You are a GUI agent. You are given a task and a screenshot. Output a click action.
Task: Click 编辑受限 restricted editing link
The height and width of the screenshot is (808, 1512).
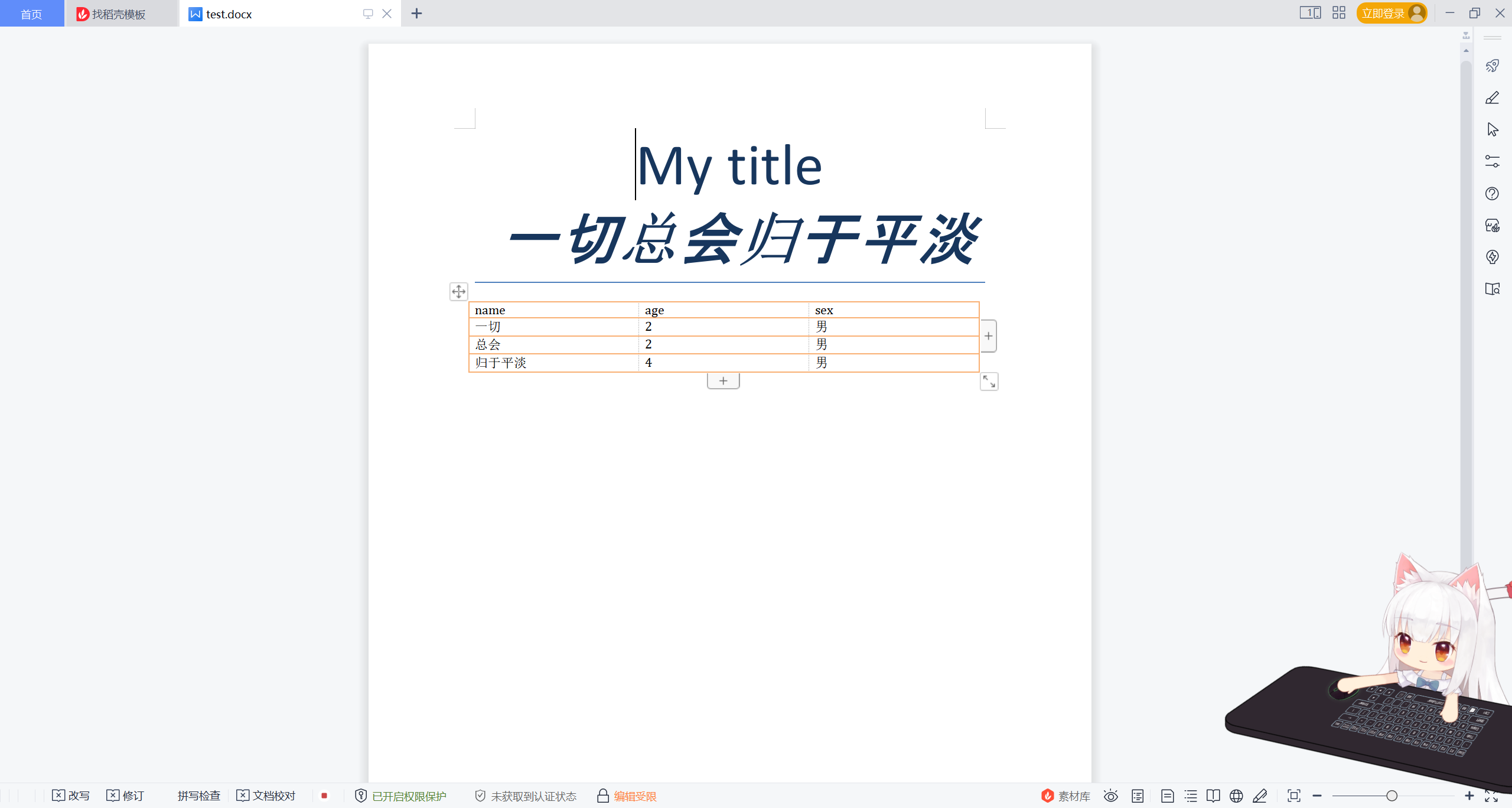635,796
